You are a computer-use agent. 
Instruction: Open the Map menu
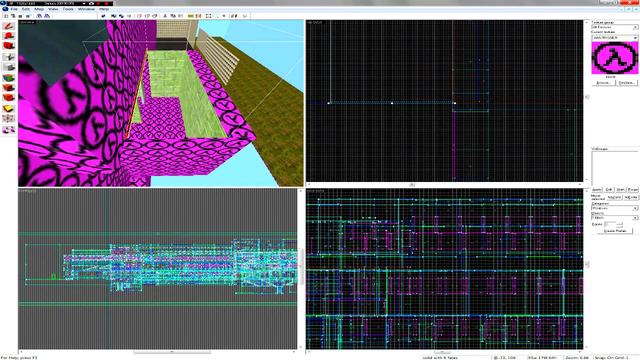point(39,9)
